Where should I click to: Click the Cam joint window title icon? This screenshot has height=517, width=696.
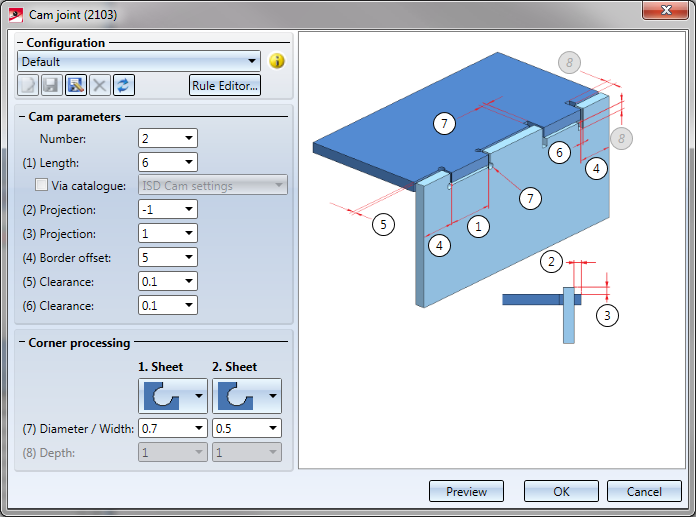[x=16, y=15]
